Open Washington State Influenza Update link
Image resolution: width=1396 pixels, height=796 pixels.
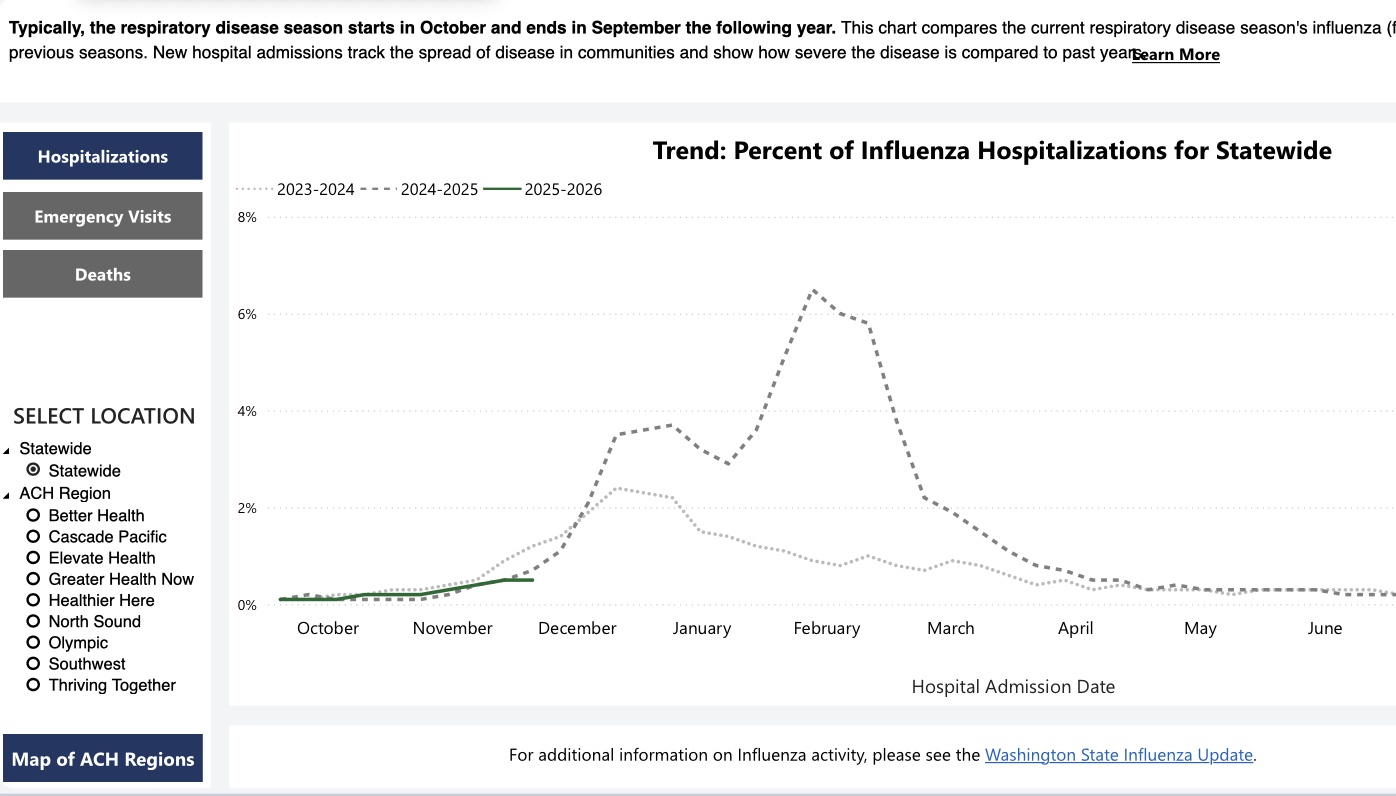tap(1119, 755)
